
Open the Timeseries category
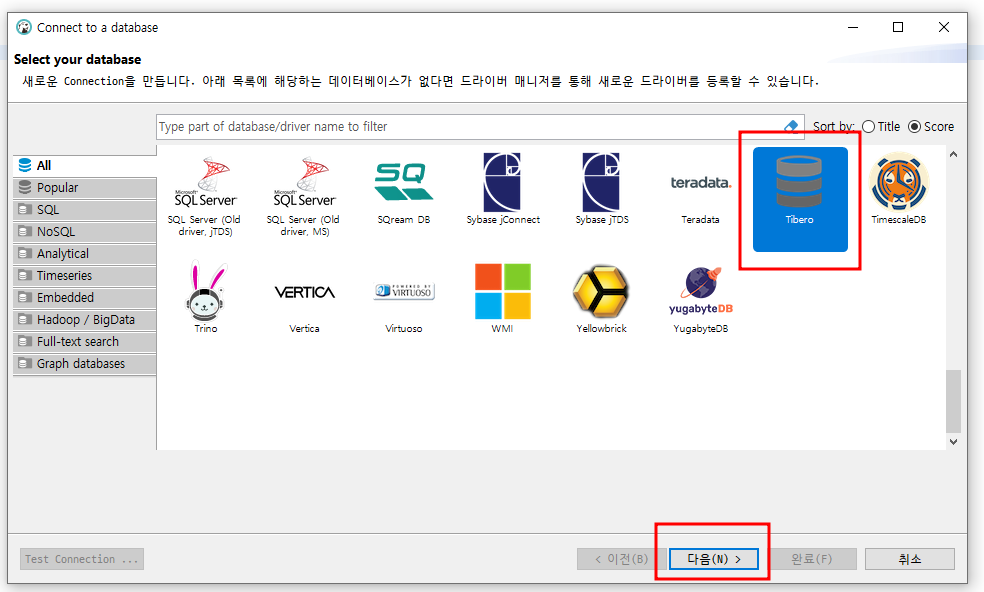pyautogui.click(x=85, y=276)
